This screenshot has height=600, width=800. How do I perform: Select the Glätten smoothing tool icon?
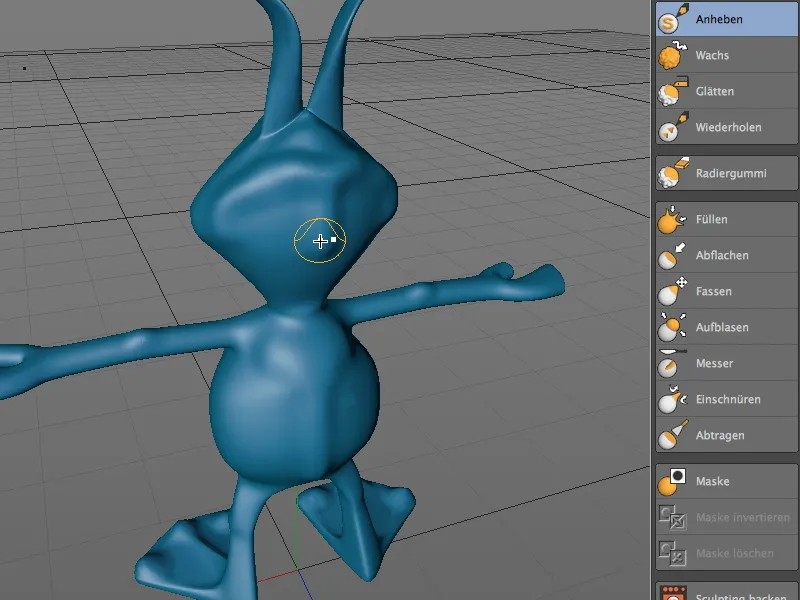(672, 91)
